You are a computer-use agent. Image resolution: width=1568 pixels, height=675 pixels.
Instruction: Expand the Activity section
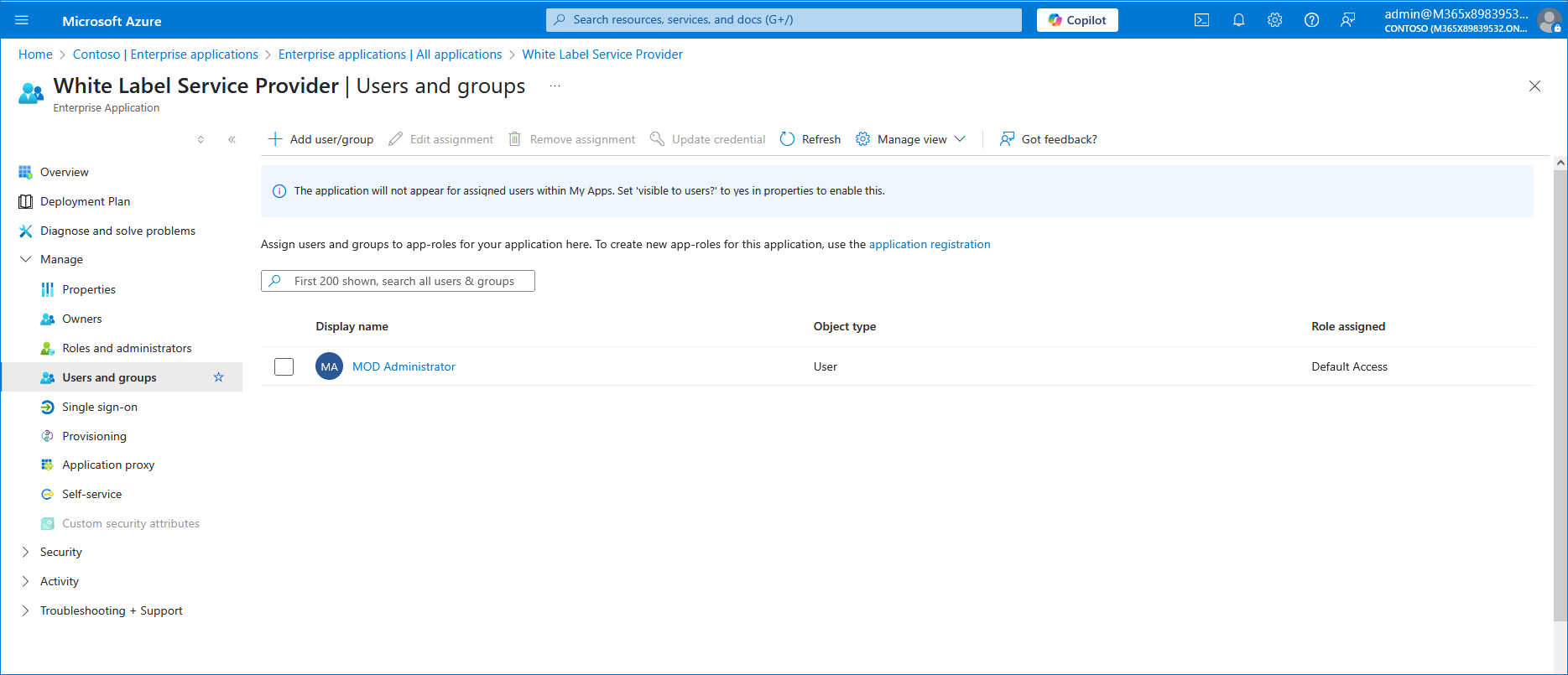(25, 581)
